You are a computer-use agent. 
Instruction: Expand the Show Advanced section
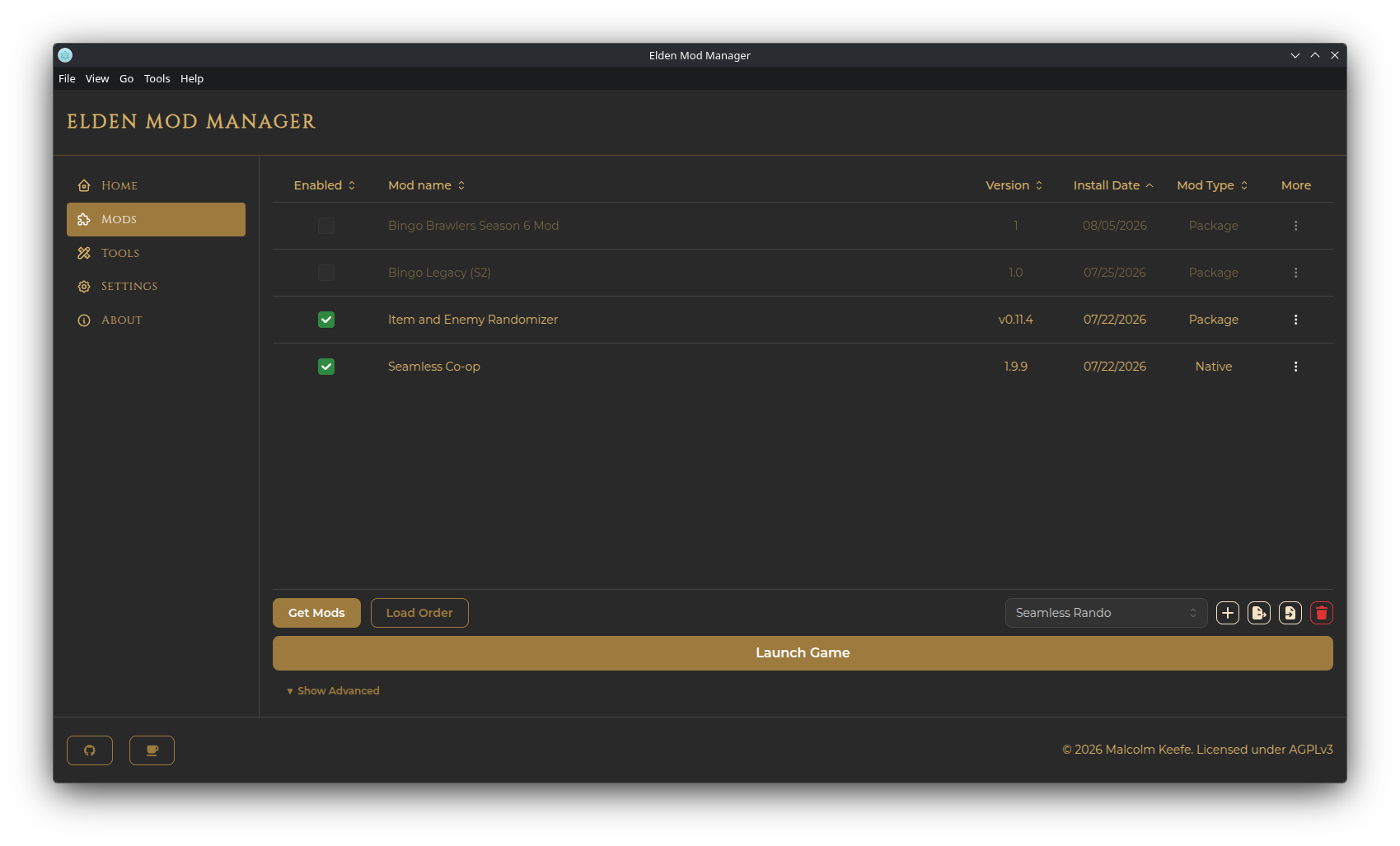click(x=333, y=690)
